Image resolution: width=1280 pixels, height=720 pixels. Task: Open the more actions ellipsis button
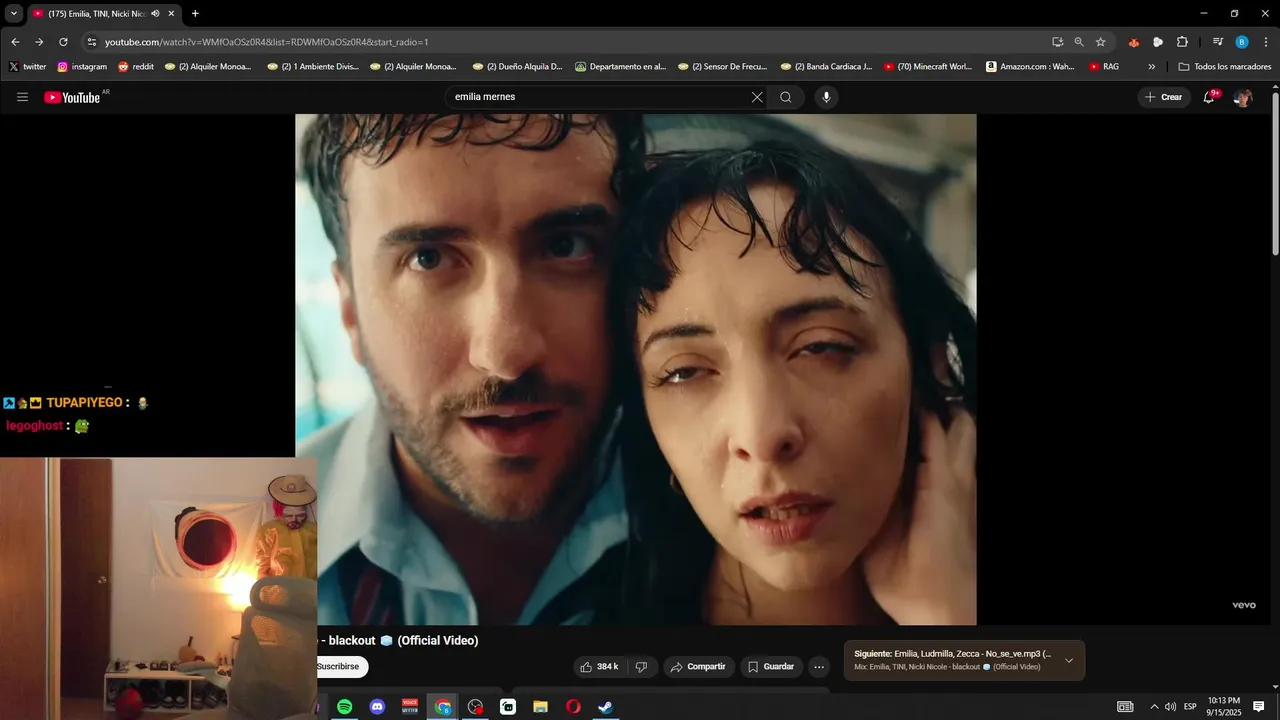819,667
